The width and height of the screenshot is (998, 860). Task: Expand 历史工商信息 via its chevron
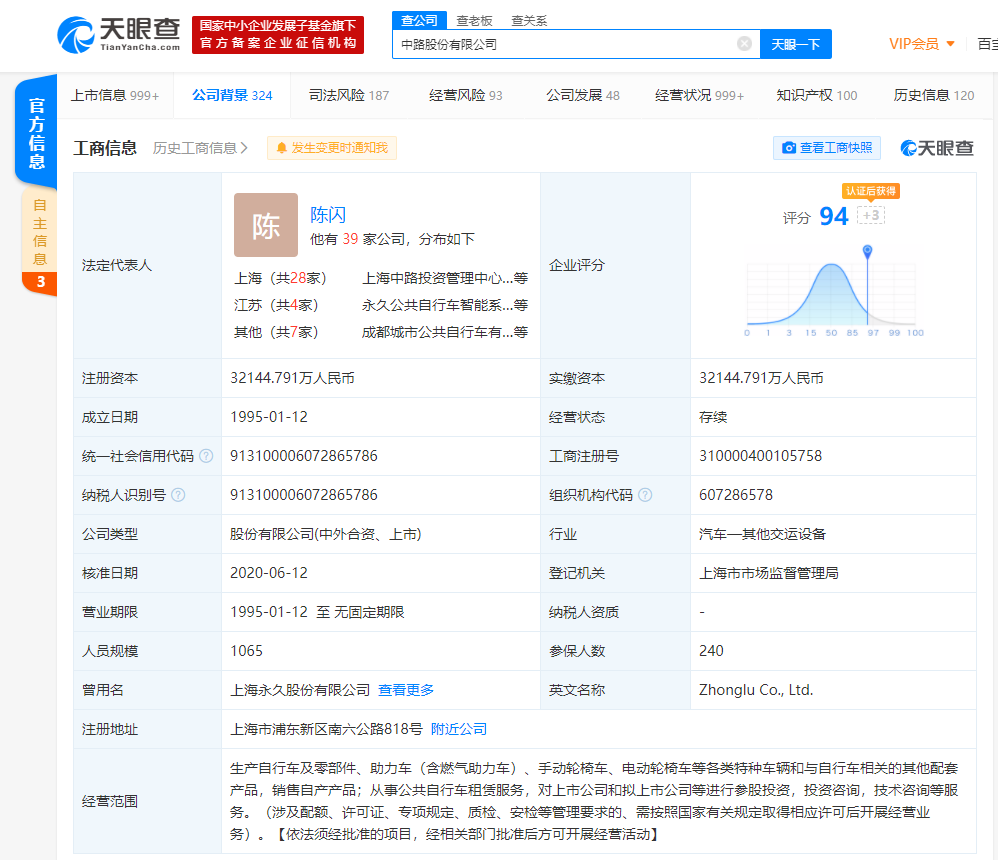point(244,148)
